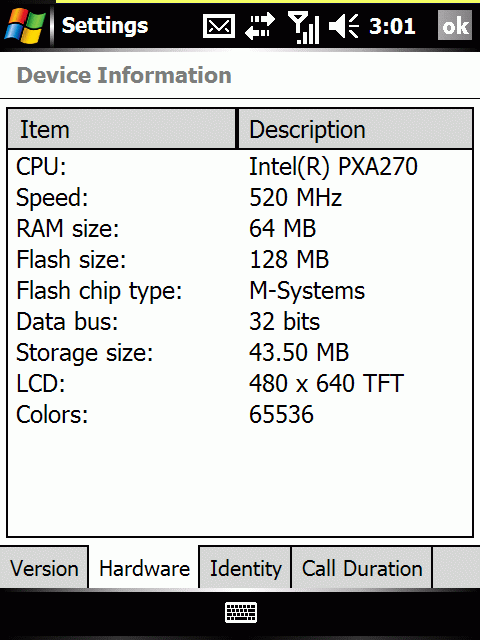Select the RAM size row
The height and width of the screenshot is (640, 480).
[x=240, y=228]
